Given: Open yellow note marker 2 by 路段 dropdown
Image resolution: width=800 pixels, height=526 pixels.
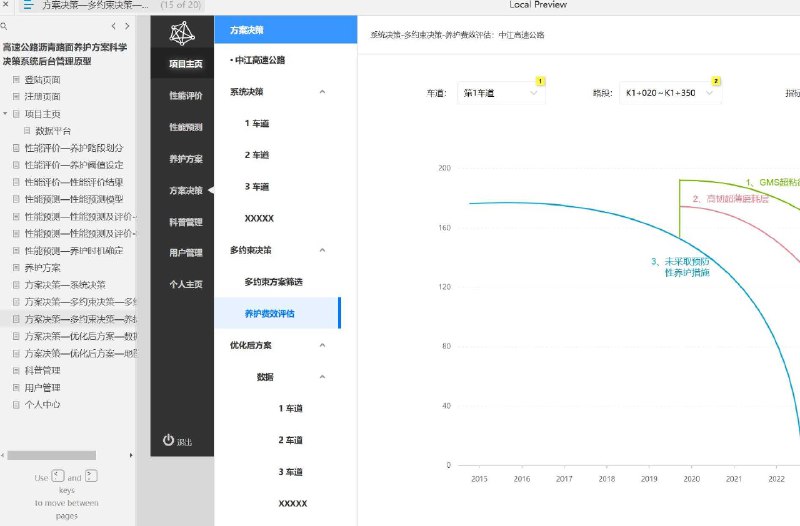Looking at the screenshot, I should [716, 81].
